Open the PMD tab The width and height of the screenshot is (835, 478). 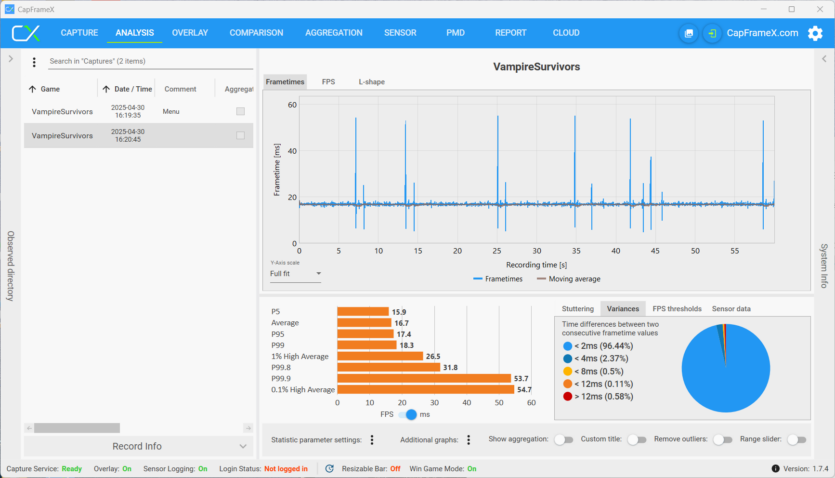(x=455, y=33)
